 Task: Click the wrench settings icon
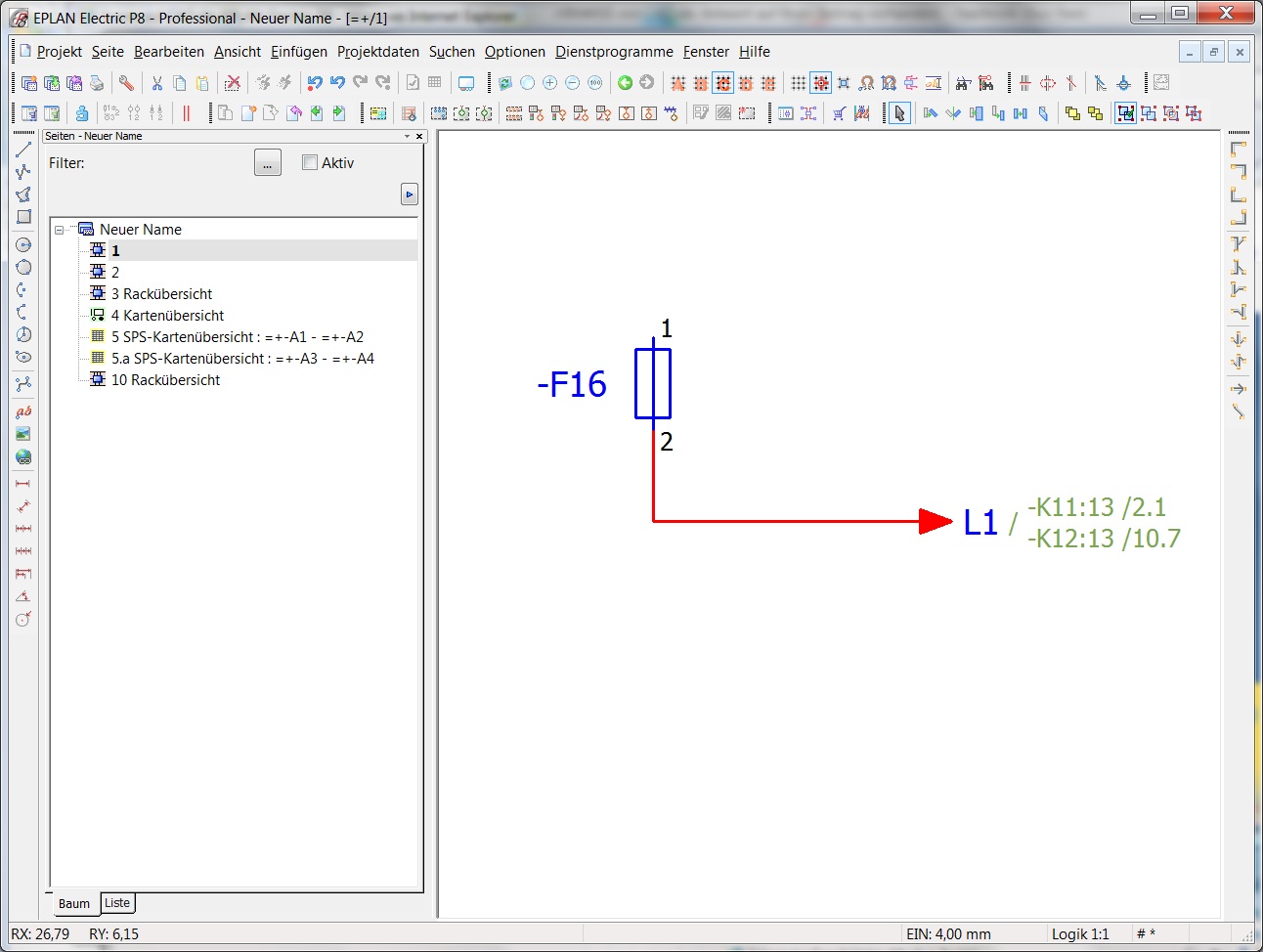tap(127, 83)
